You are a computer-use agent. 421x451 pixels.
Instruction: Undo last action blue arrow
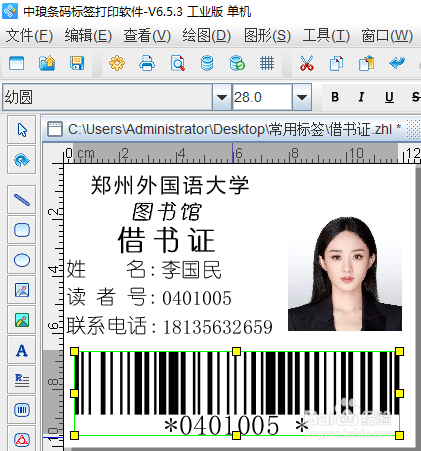point(397,63)
